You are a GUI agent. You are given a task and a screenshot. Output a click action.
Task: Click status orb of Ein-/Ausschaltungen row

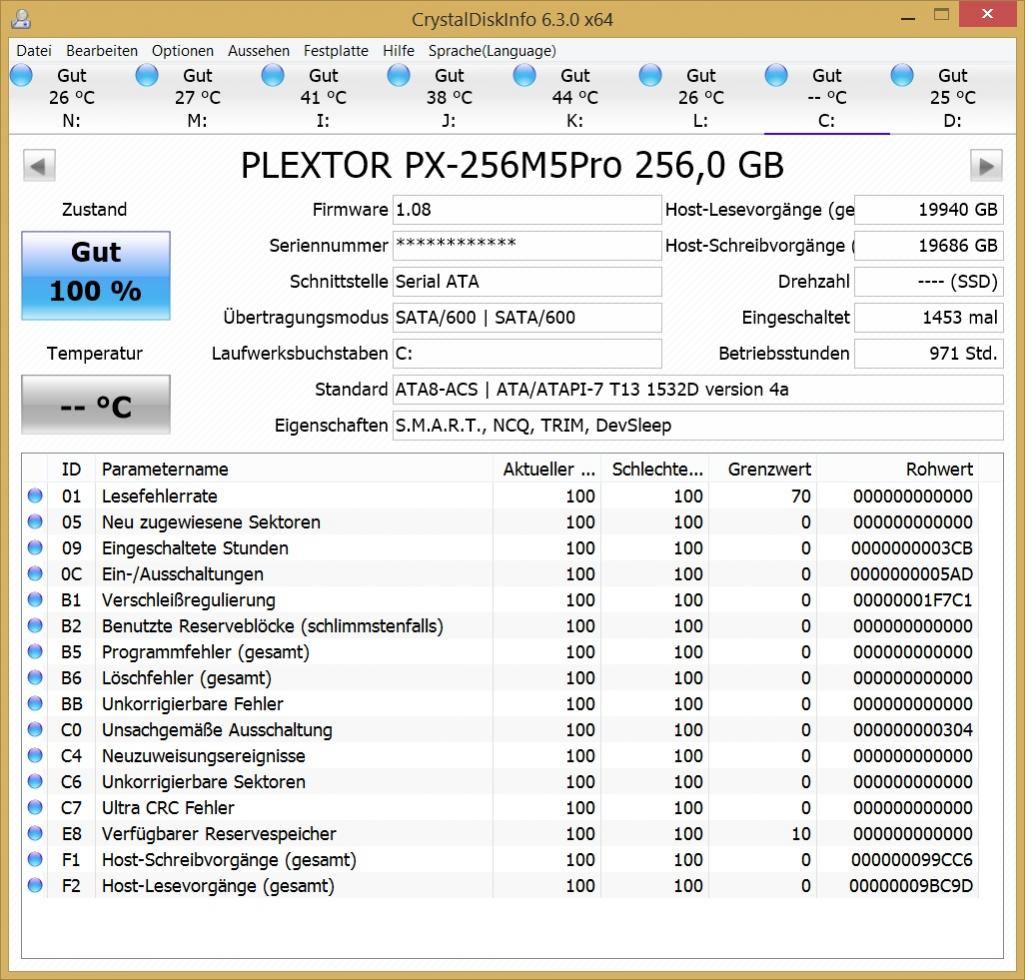click(35, 573)
